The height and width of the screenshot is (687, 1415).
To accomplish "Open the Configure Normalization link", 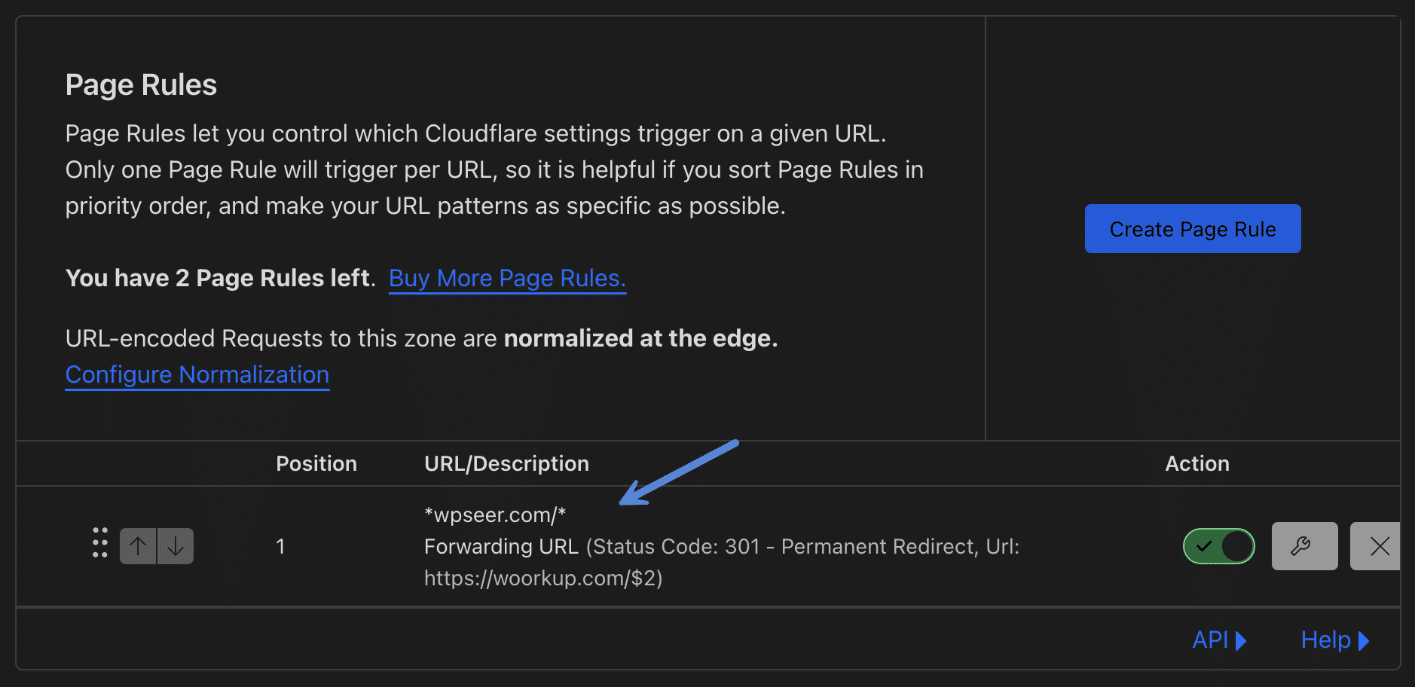I will (x=197, y=375).
